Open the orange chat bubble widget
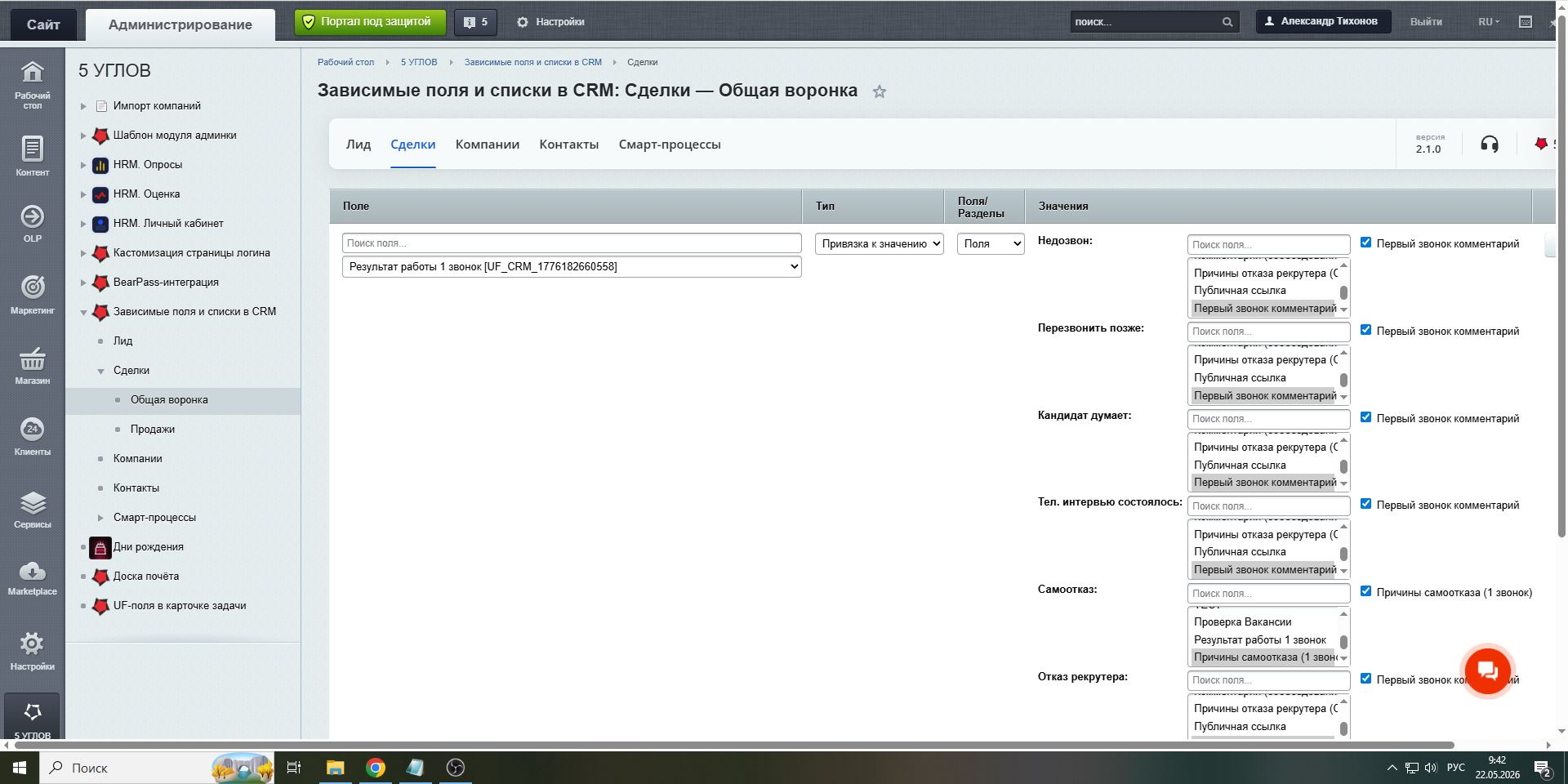The width and height of the screenshot is (1568, 784). [x=1487, y=671]
